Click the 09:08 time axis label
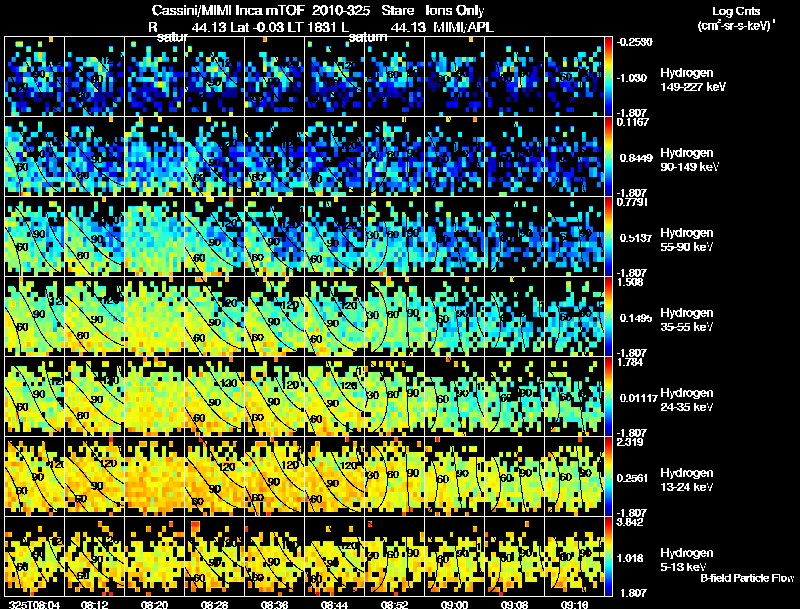The image size is (800, 609). click(514, 604)
